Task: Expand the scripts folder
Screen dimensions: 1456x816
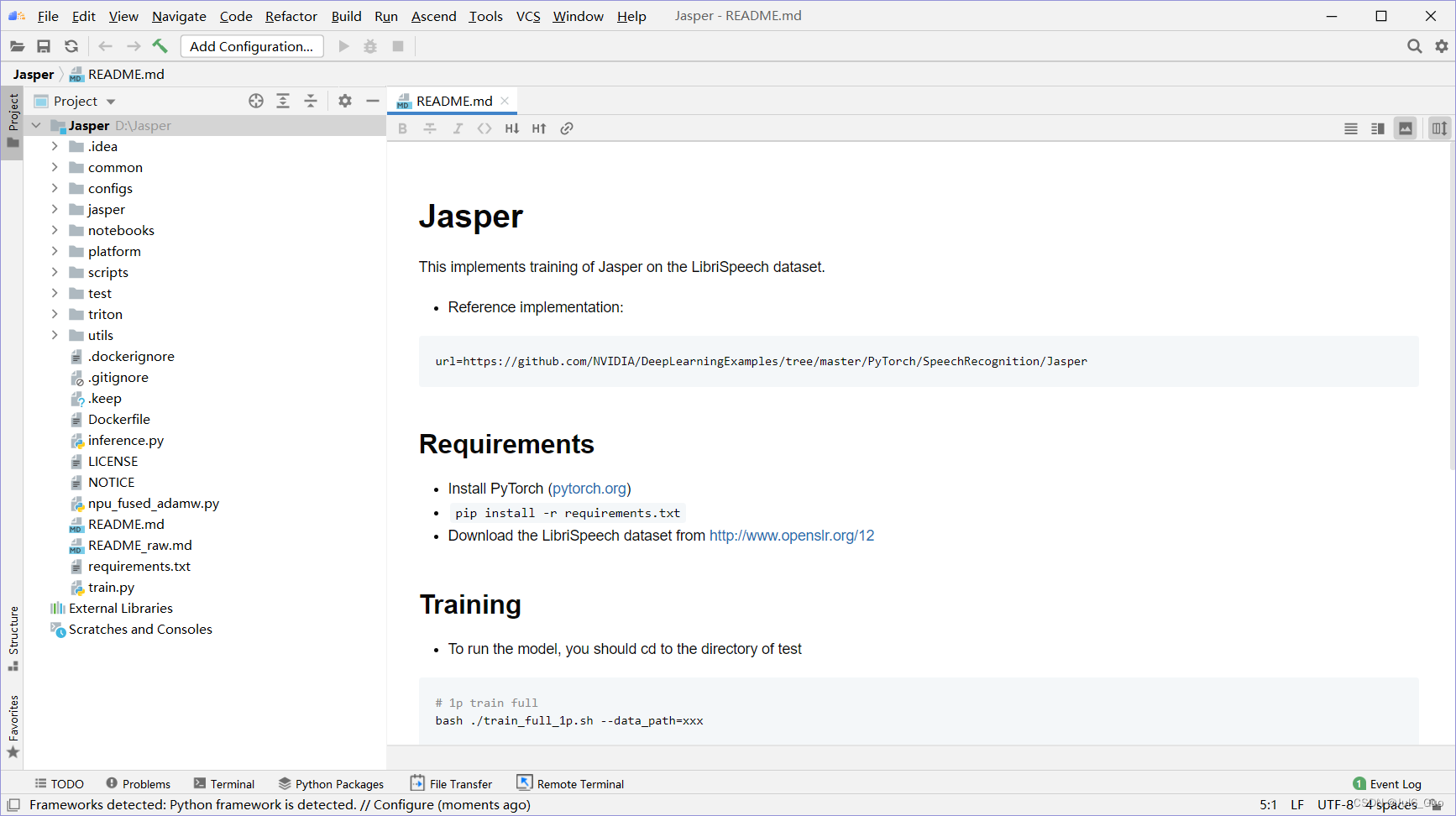Action: pos(55,272)
